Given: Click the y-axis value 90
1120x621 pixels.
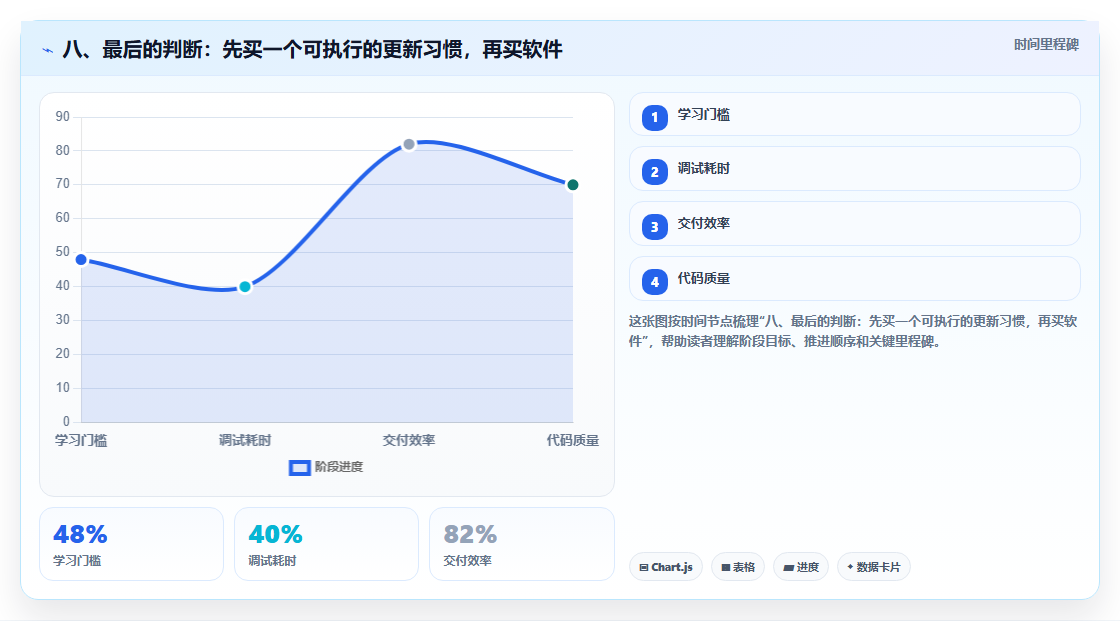Looking at the screenshot, I should click(63, 116).
